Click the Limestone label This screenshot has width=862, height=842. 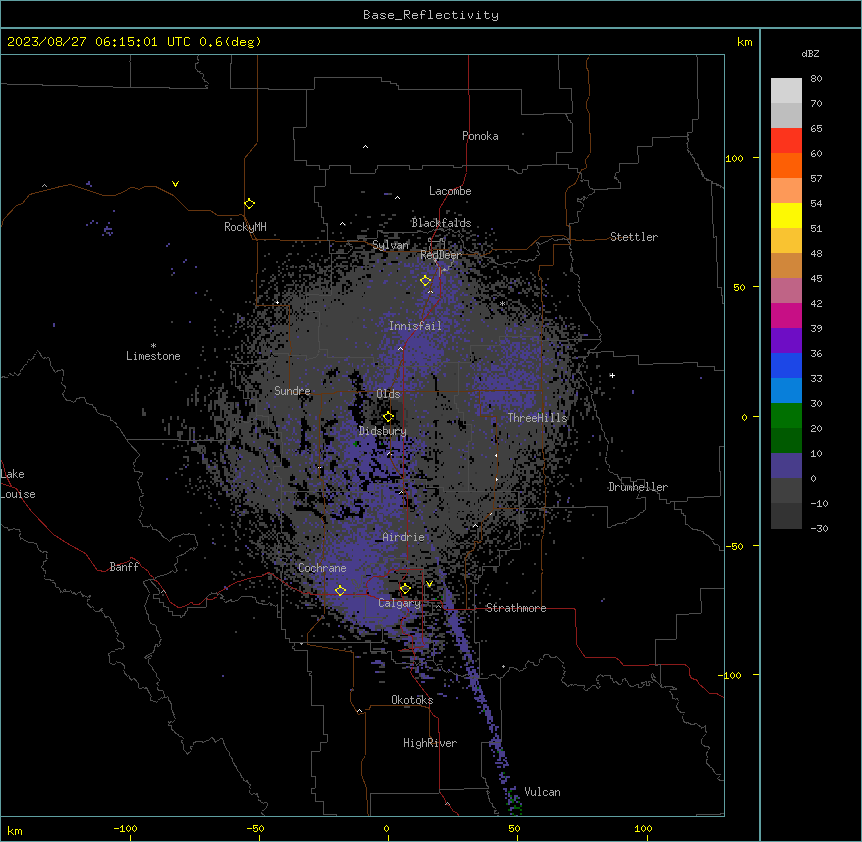point(153,356)
